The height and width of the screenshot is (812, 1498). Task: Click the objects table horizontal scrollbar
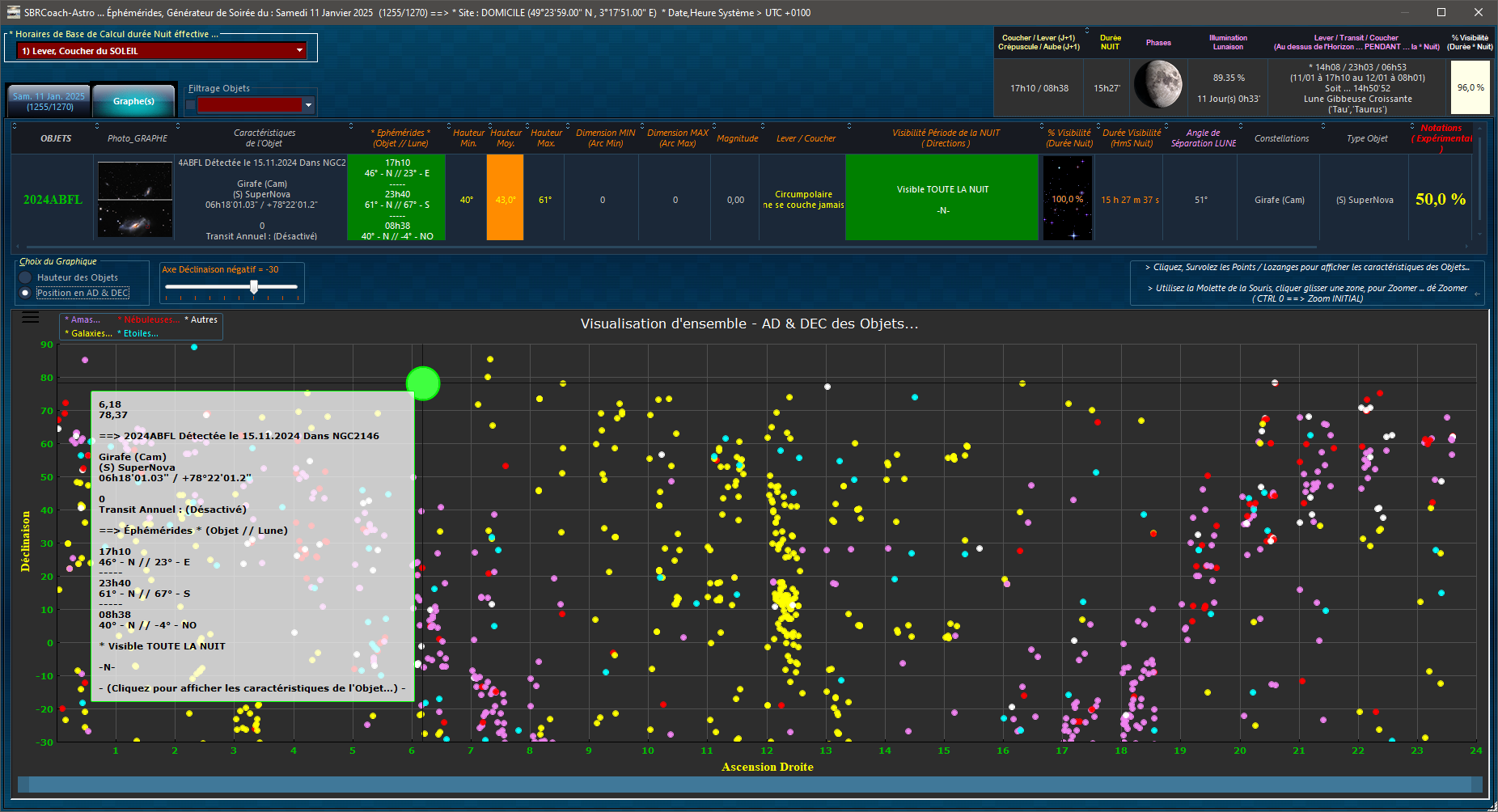coord(671,247)
